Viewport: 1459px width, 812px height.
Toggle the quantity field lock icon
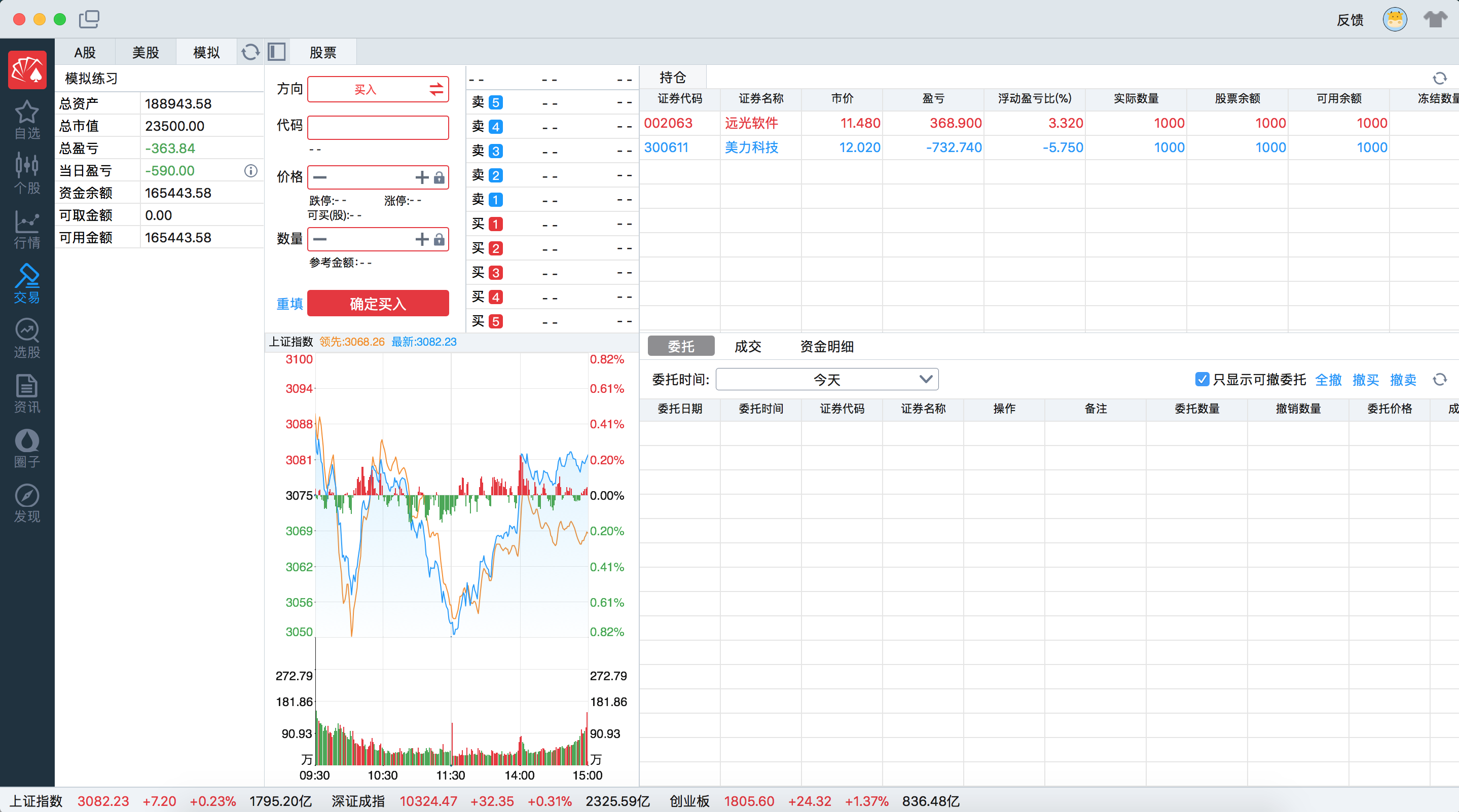(439, 240)
